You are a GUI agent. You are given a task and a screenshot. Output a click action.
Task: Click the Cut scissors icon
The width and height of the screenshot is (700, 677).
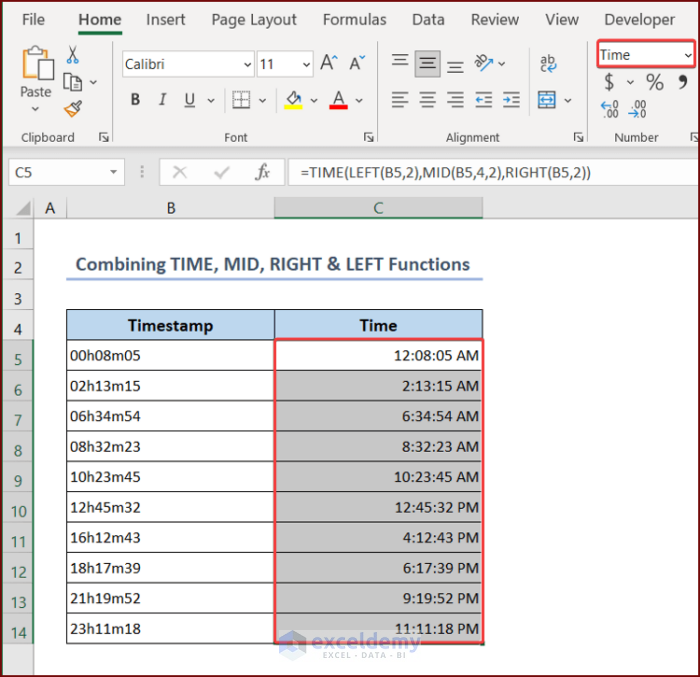coord(73,55)
